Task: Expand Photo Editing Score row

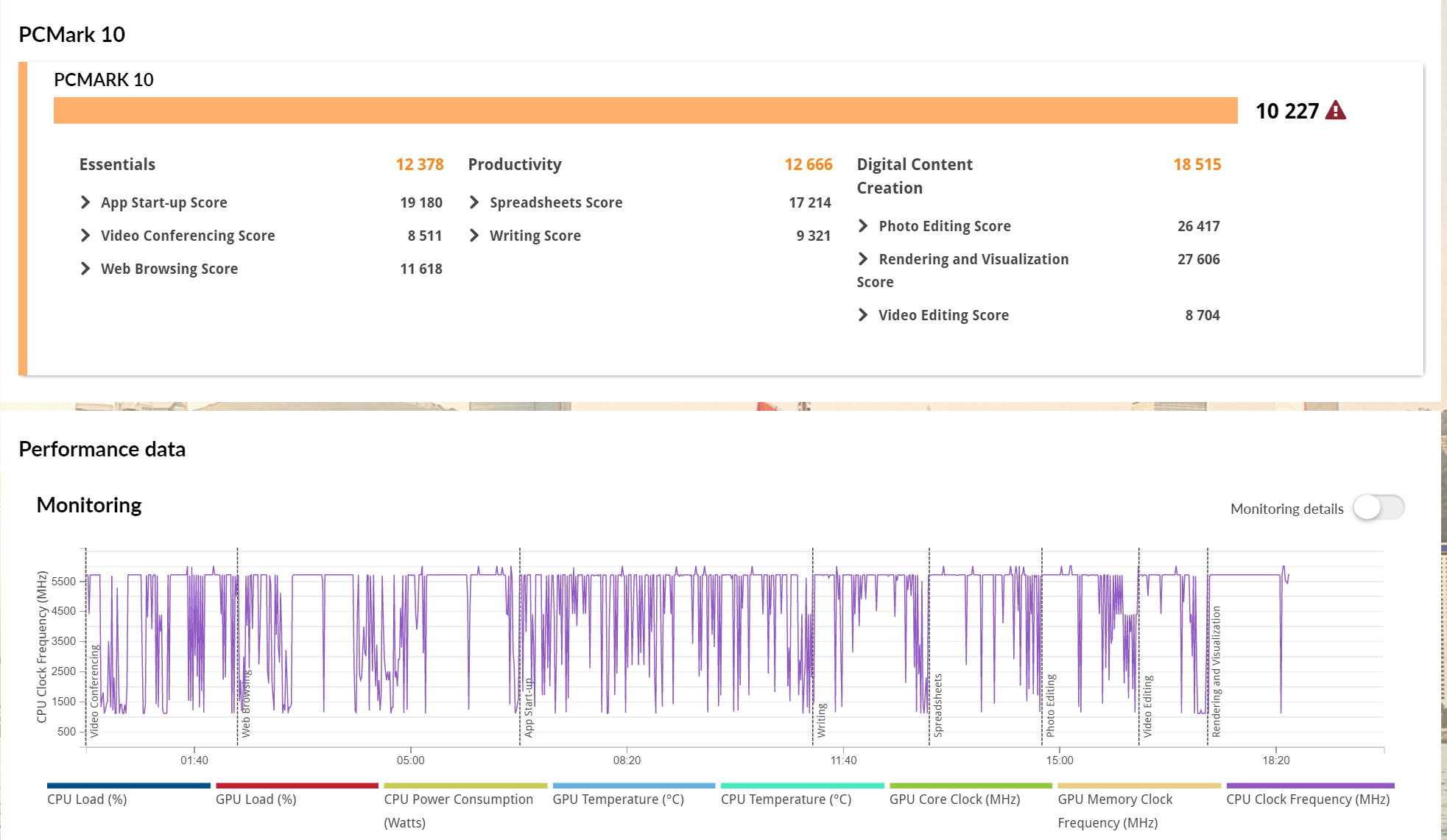Action: coord(863,226)
